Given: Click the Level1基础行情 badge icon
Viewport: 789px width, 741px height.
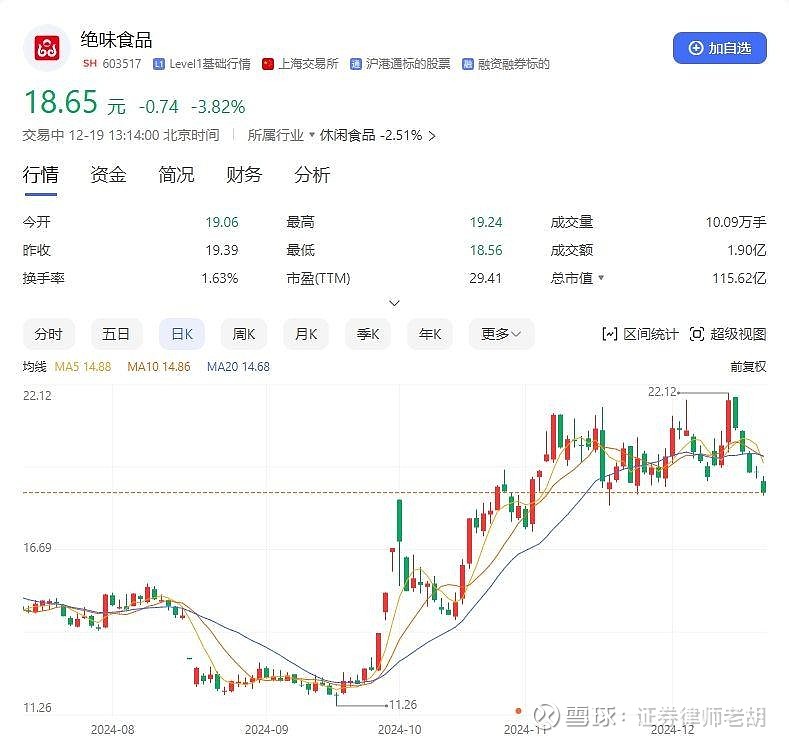Looking at the screenshot, I should pyautogui.click(x=159, y=64).
